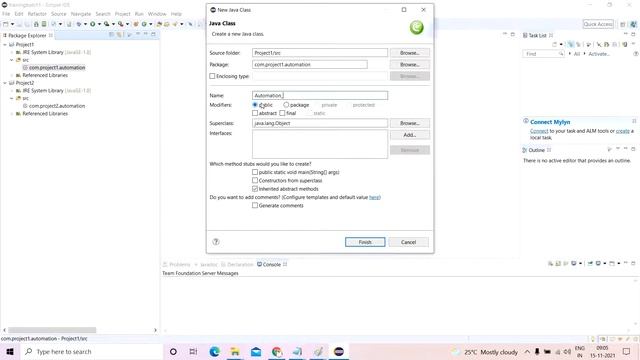Check public static void main stub checkbox
The image size is (640, 360).
click(x=255, y=172)
